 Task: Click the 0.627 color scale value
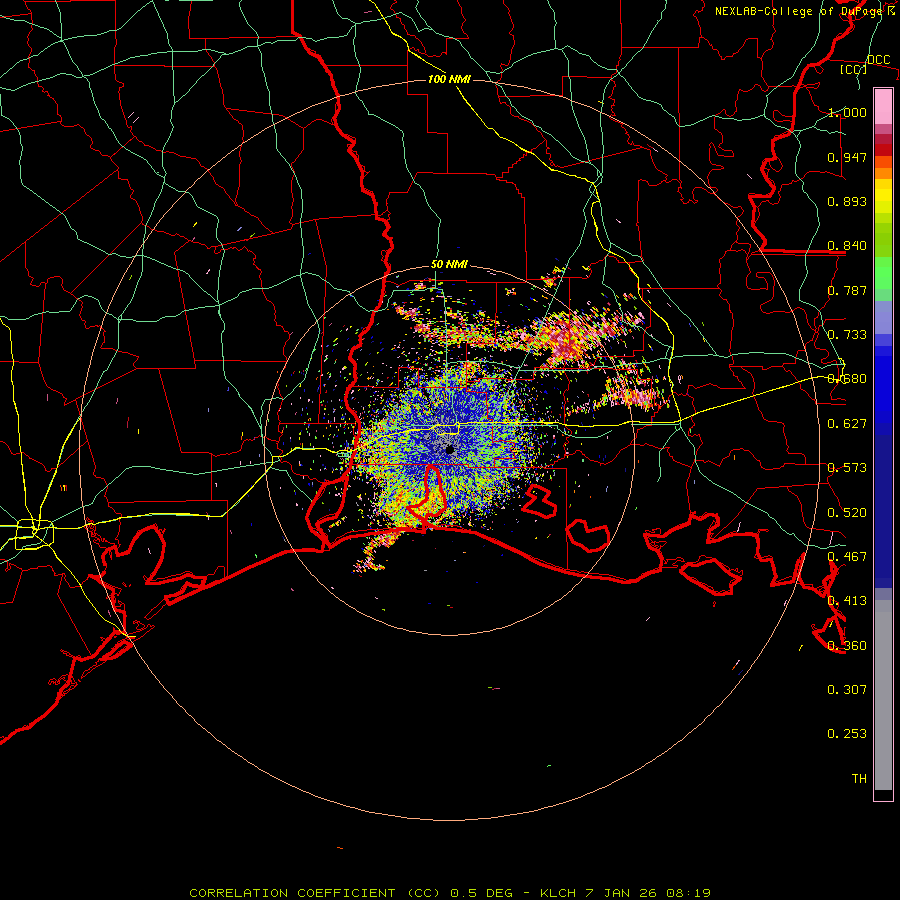coord(847,424)
